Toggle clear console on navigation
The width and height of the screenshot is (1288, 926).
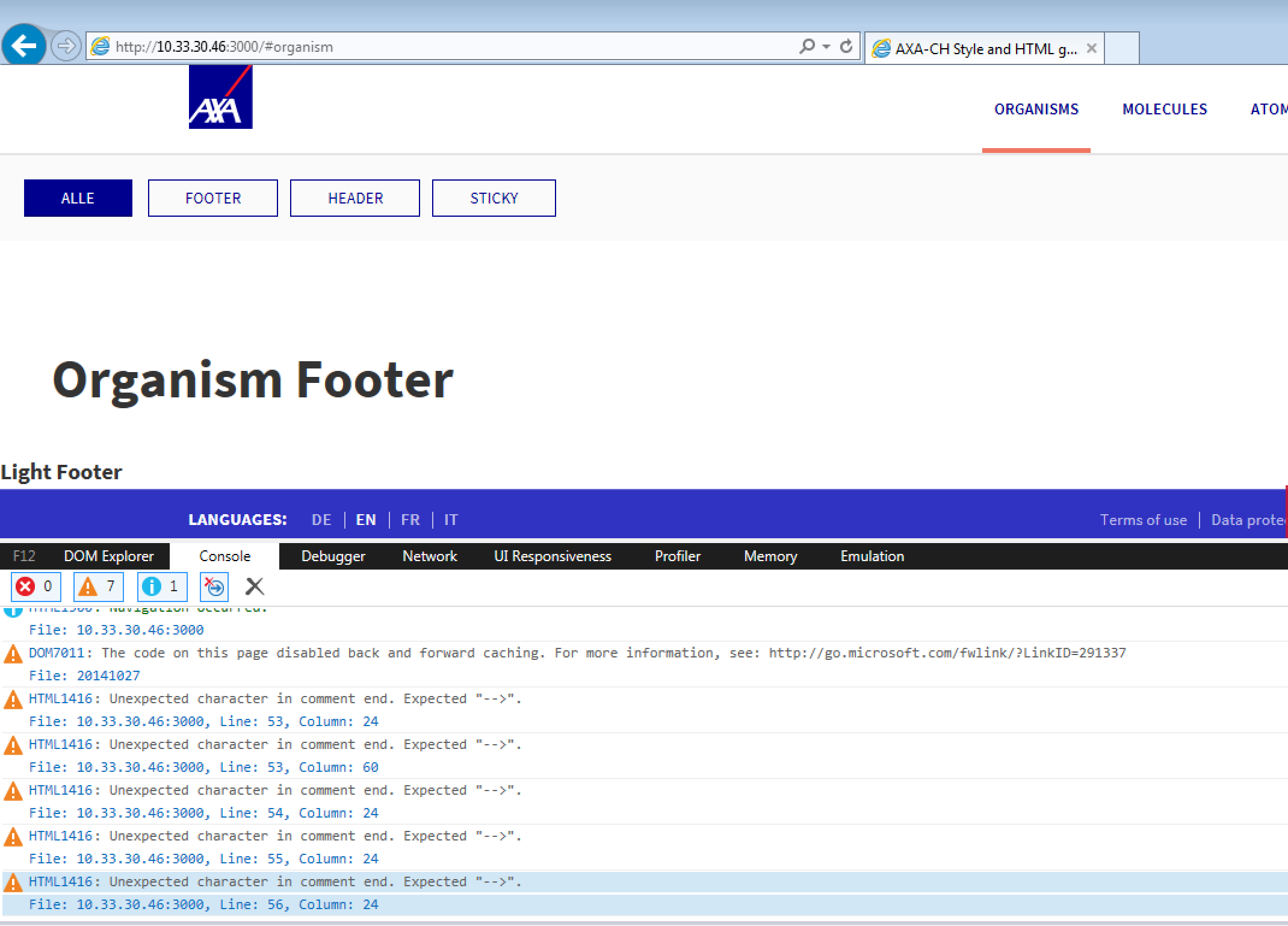[x=214, y=586]
